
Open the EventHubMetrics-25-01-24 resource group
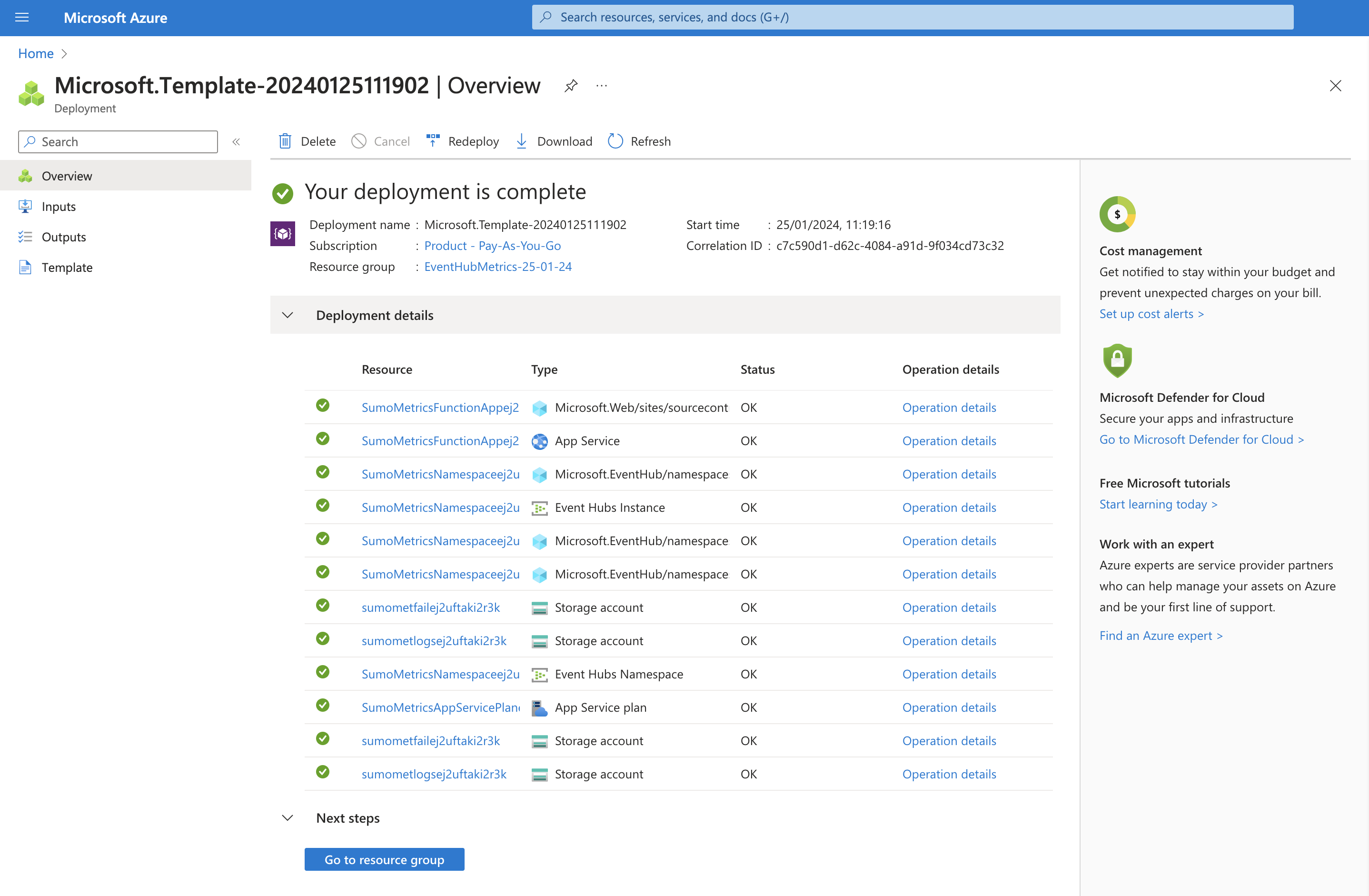click(497, 267)
